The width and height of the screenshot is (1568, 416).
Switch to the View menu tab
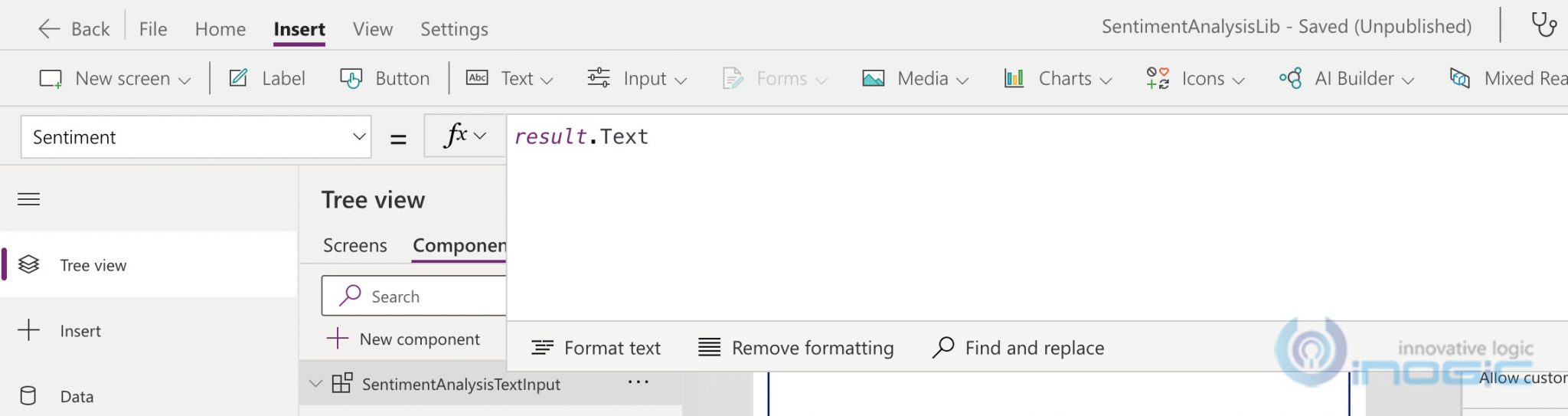pyautogui.click(x=372, y=29)
